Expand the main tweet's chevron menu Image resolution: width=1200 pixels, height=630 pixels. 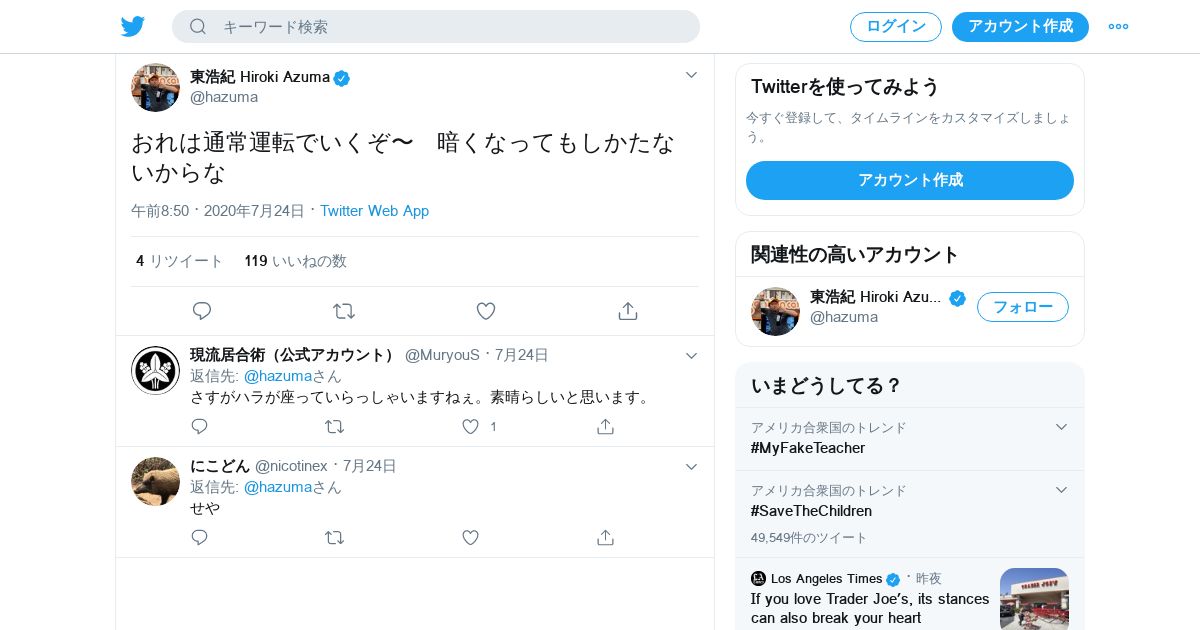point(691,75)
